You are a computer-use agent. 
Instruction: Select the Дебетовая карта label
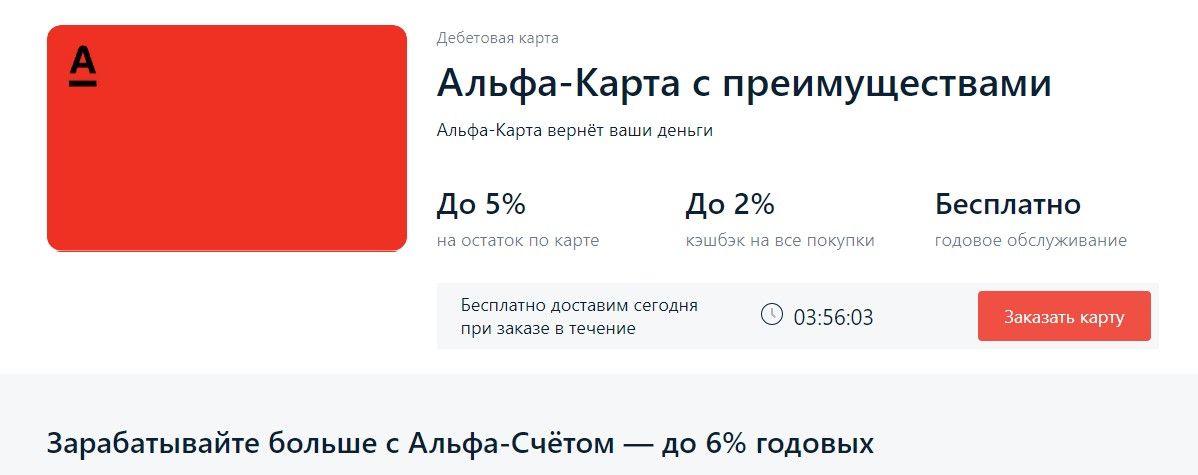coord(497,39)
